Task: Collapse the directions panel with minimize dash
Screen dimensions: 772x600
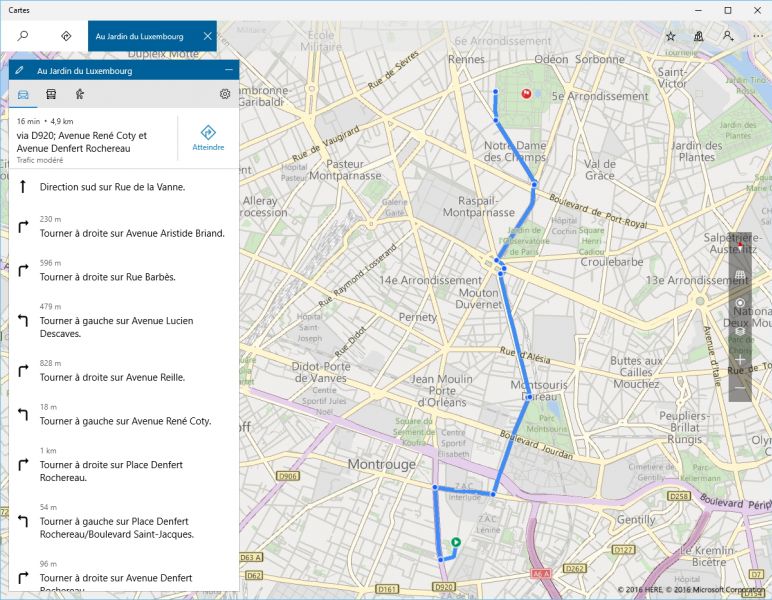Action: pos(229,71)
